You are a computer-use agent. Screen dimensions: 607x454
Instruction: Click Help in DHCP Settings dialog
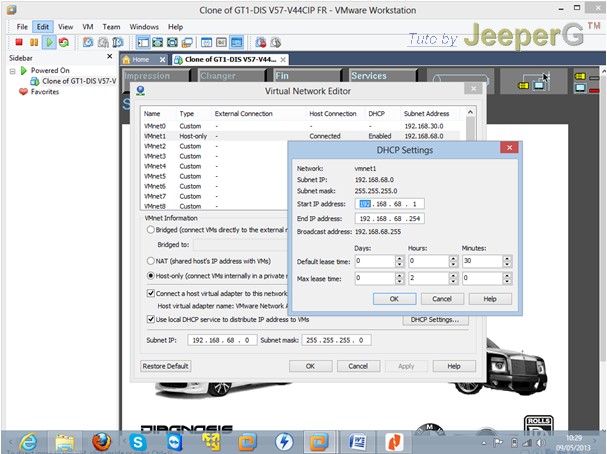click(490, 299)
